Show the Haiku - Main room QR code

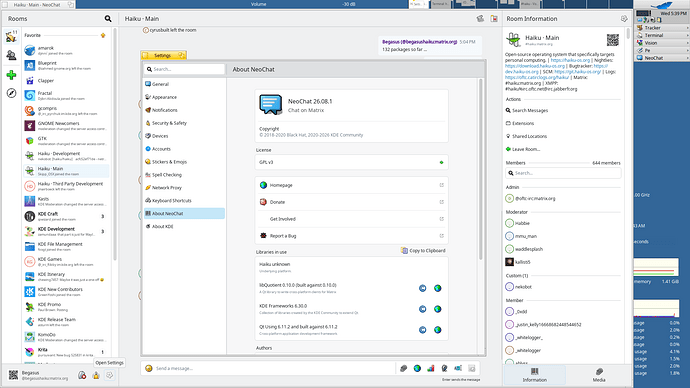pyautogui.click(x=613, y=40)
